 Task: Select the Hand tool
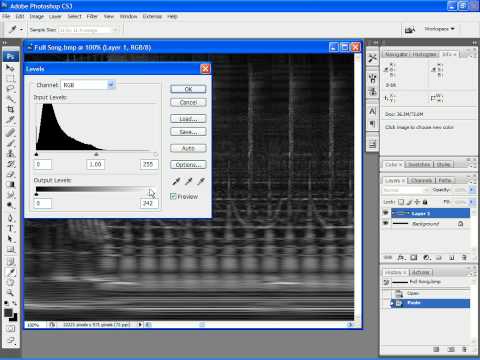pos(10,283)
